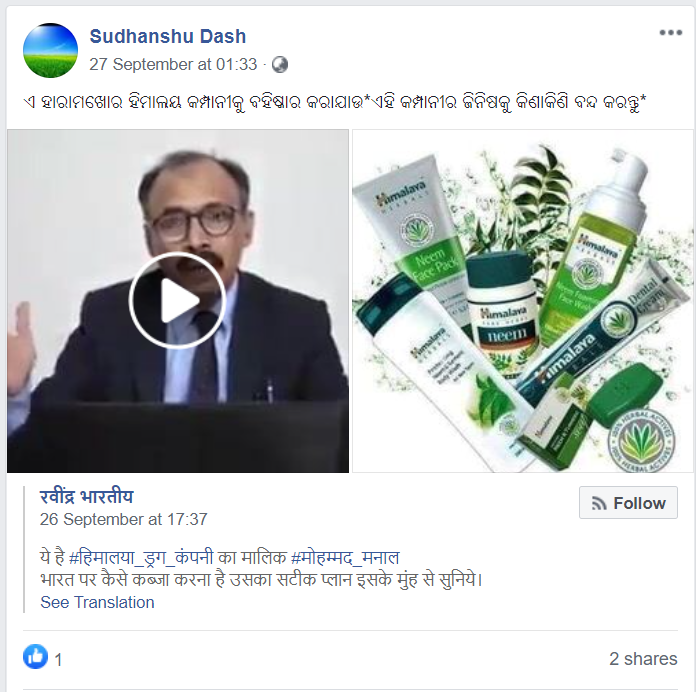Image resolution: width=696 pixels, height=692 pixels.
Task: Open Sudhanshu Dash's profile picture
Action: point(50,50)
